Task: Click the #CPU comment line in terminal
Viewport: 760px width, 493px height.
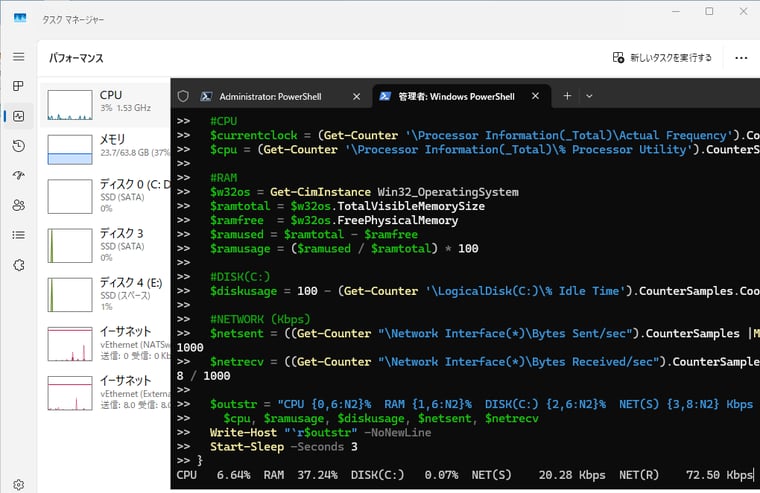Action: tap(223, 121)
